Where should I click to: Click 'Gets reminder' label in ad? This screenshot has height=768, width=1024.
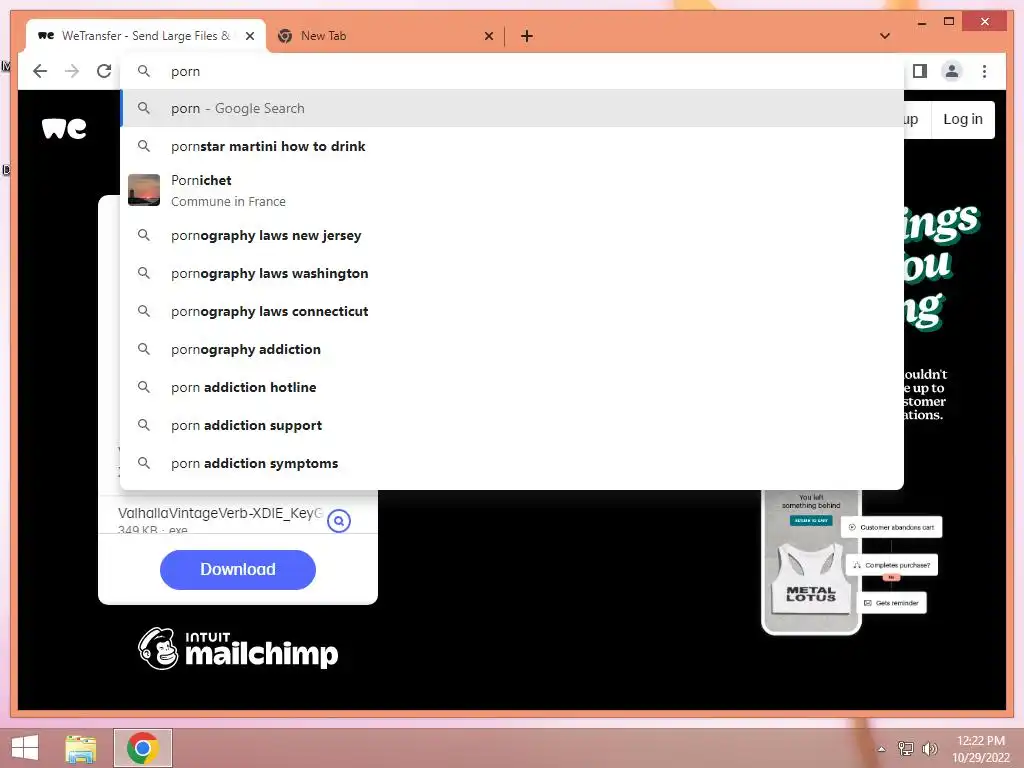click(x=891, y=603)
